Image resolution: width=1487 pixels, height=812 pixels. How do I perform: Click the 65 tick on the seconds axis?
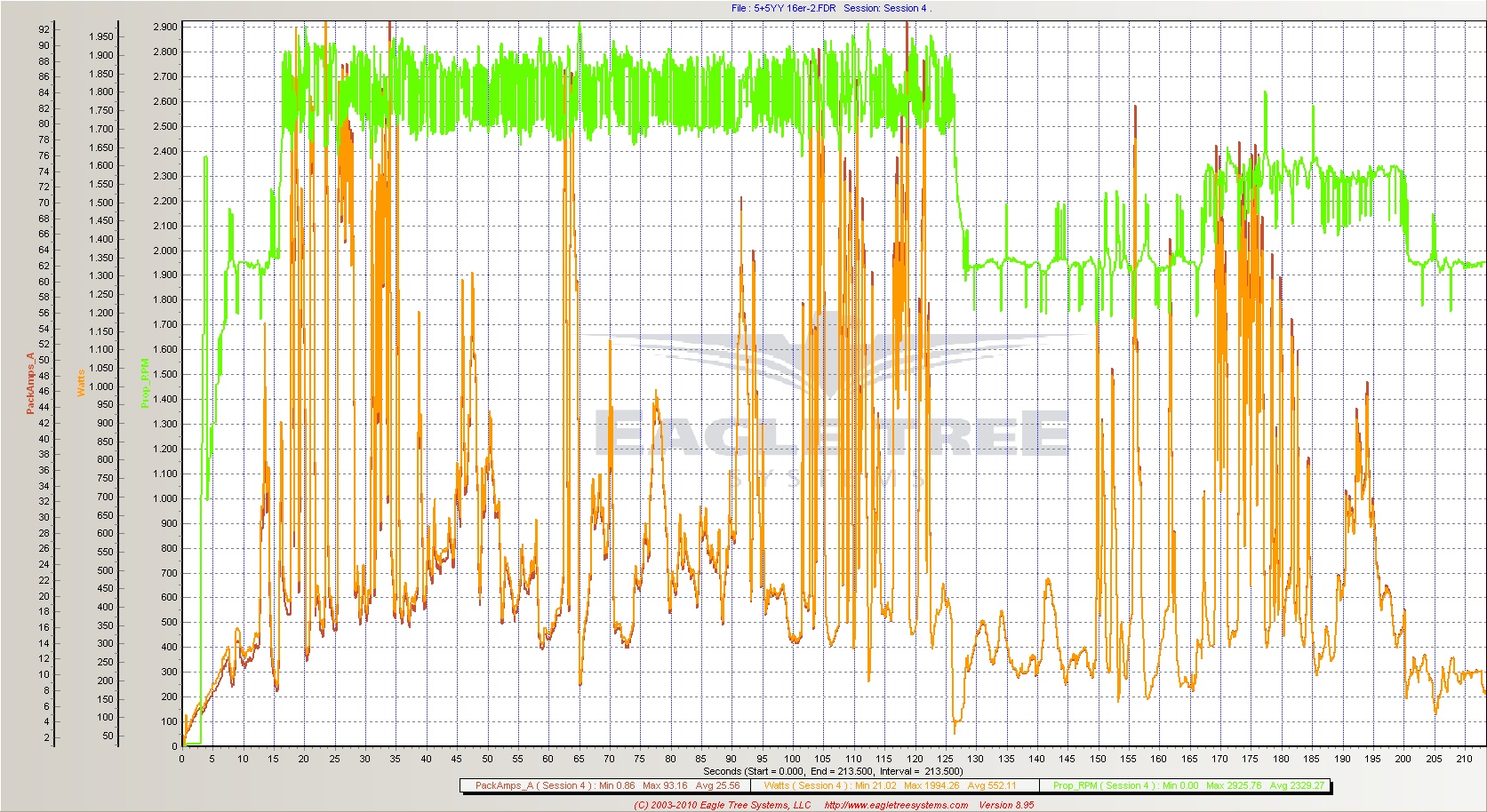579,759
